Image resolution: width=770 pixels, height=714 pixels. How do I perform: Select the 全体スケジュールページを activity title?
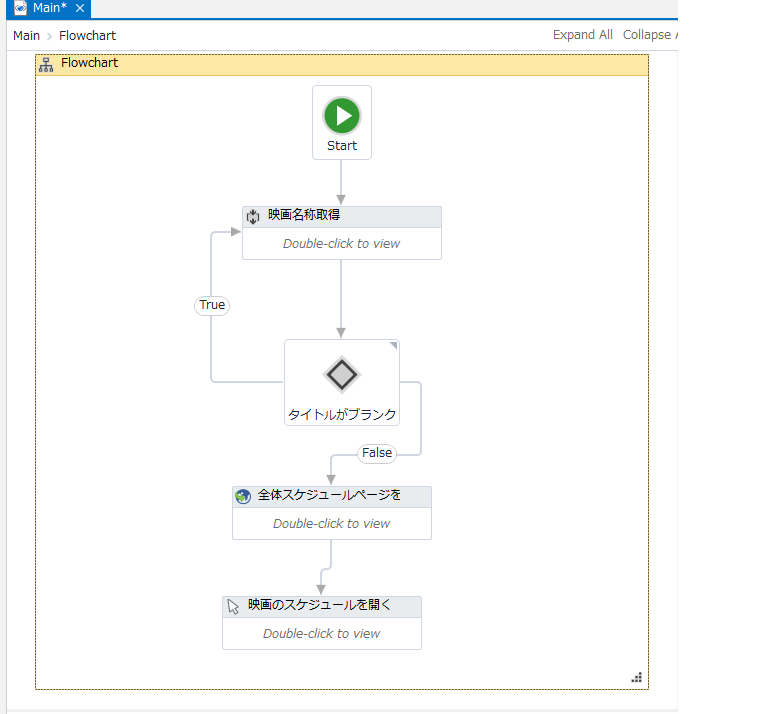pos(330,494)
